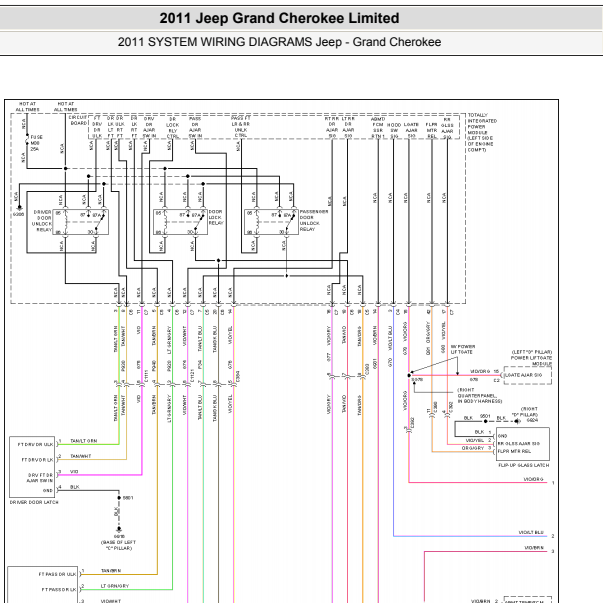Click the "POWER LIFTGATE MODULE" label
The height and width of the screenshot is (603, 603).
(531, 360)
